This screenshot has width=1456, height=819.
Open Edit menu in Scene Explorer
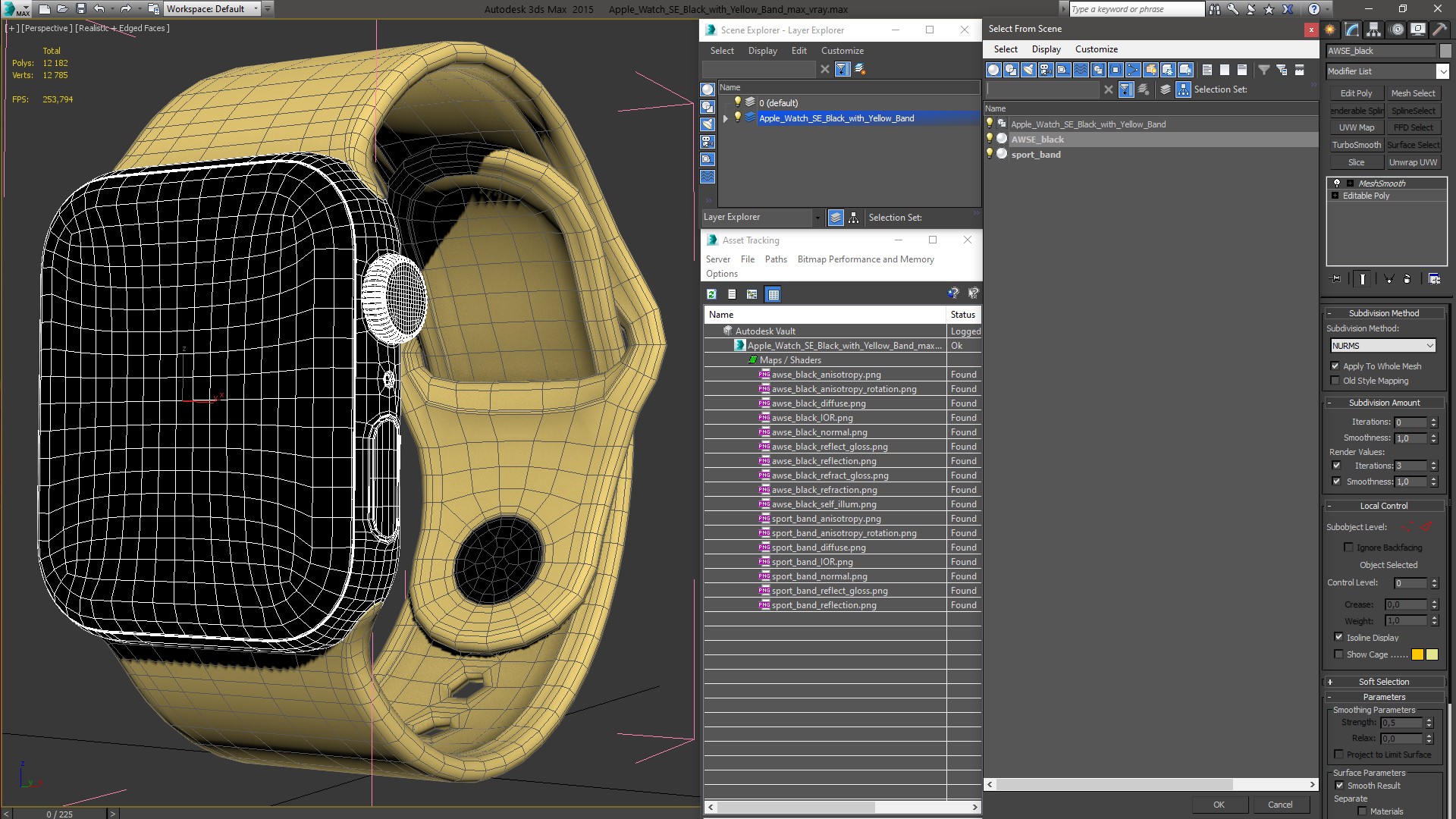[x=799, y=51]
